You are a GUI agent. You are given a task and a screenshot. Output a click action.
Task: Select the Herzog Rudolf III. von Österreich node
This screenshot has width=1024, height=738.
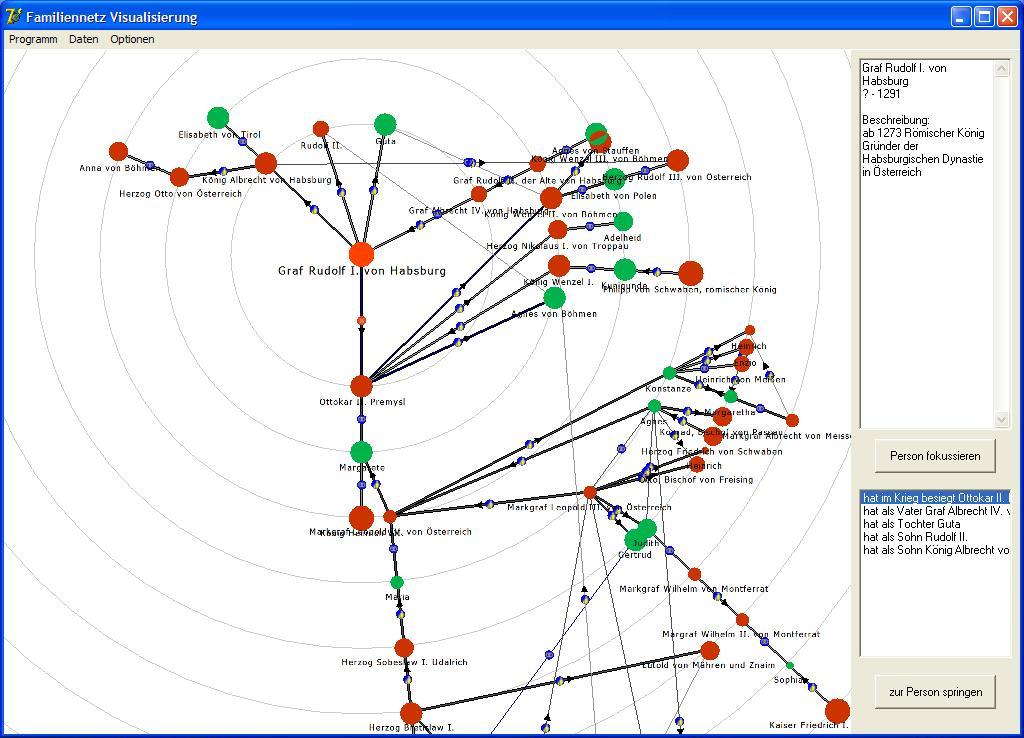(678, 160)
